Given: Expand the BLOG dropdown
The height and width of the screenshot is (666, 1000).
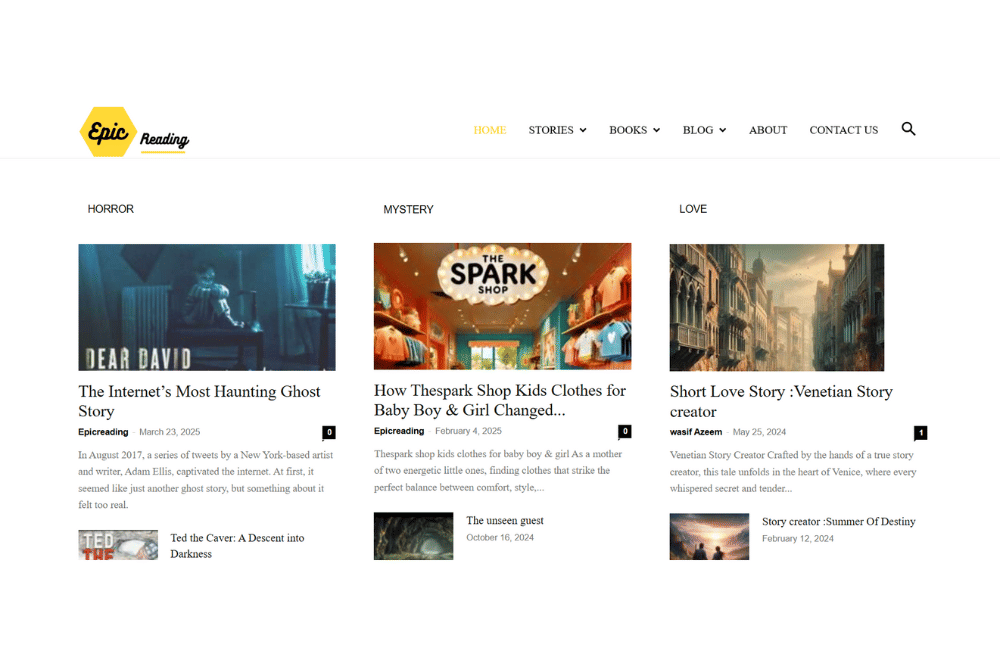Looking at the screenshot, I should pyautogui.click(x=704, y=130).
